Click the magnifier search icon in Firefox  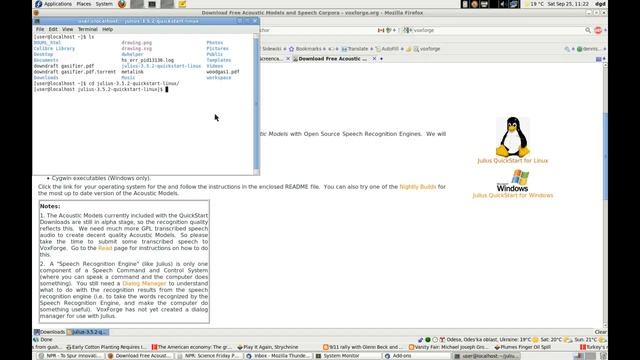pos(588,30)
